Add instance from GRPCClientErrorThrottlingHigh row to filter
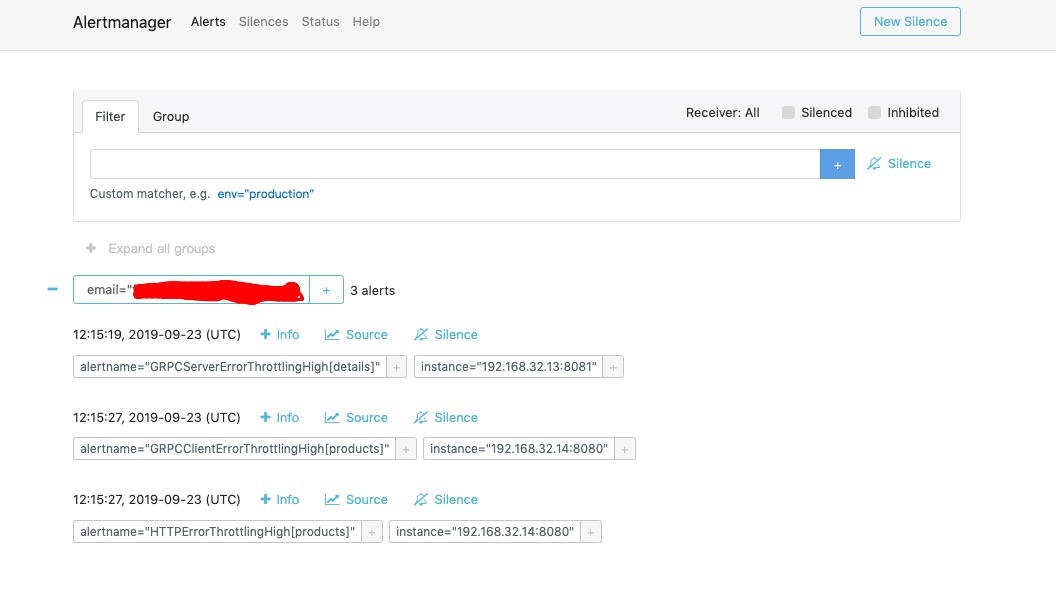 coord(625,449)
